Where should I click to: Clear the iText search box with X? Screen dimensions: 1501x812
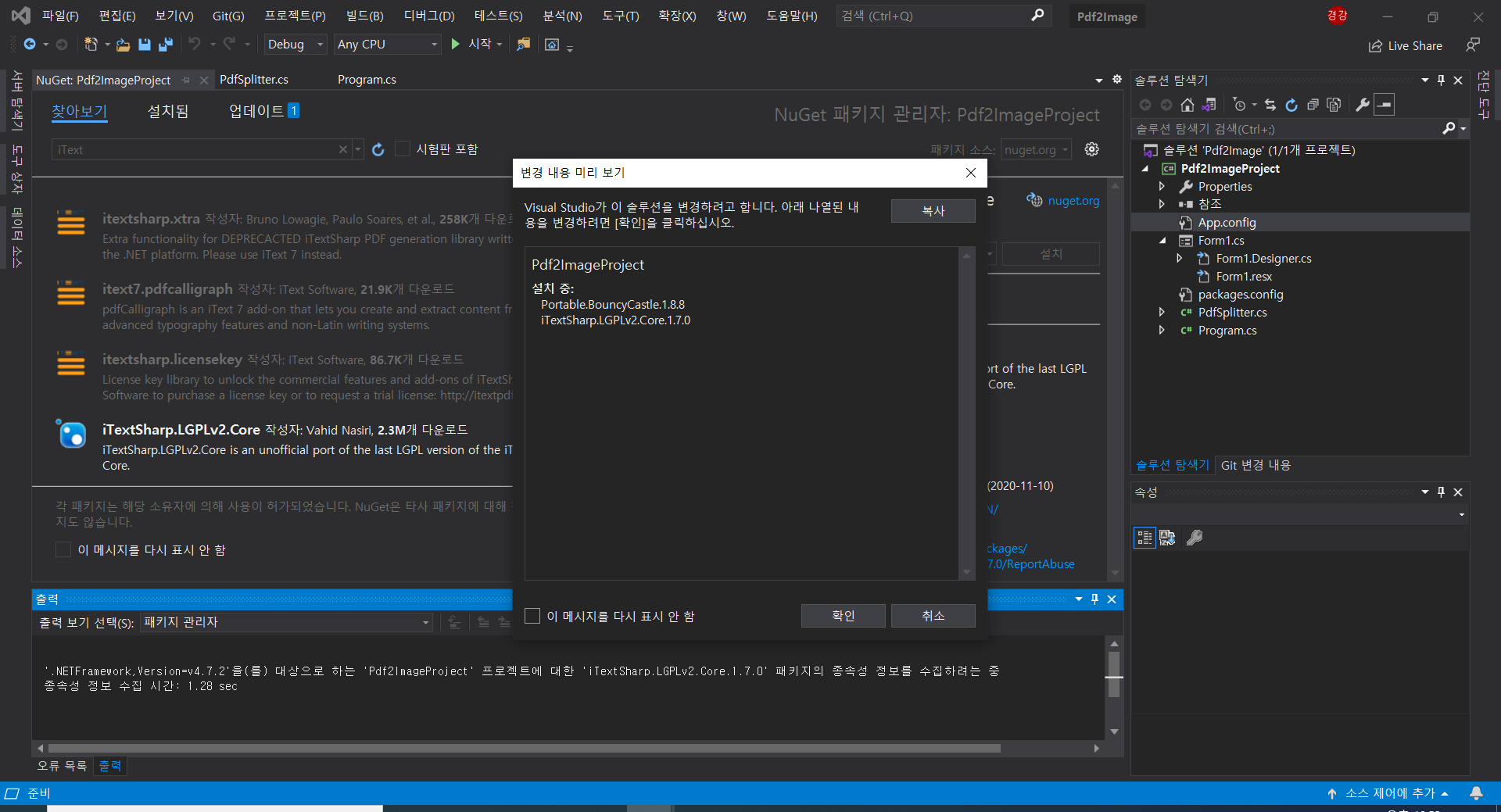click(x=342, y=149)
